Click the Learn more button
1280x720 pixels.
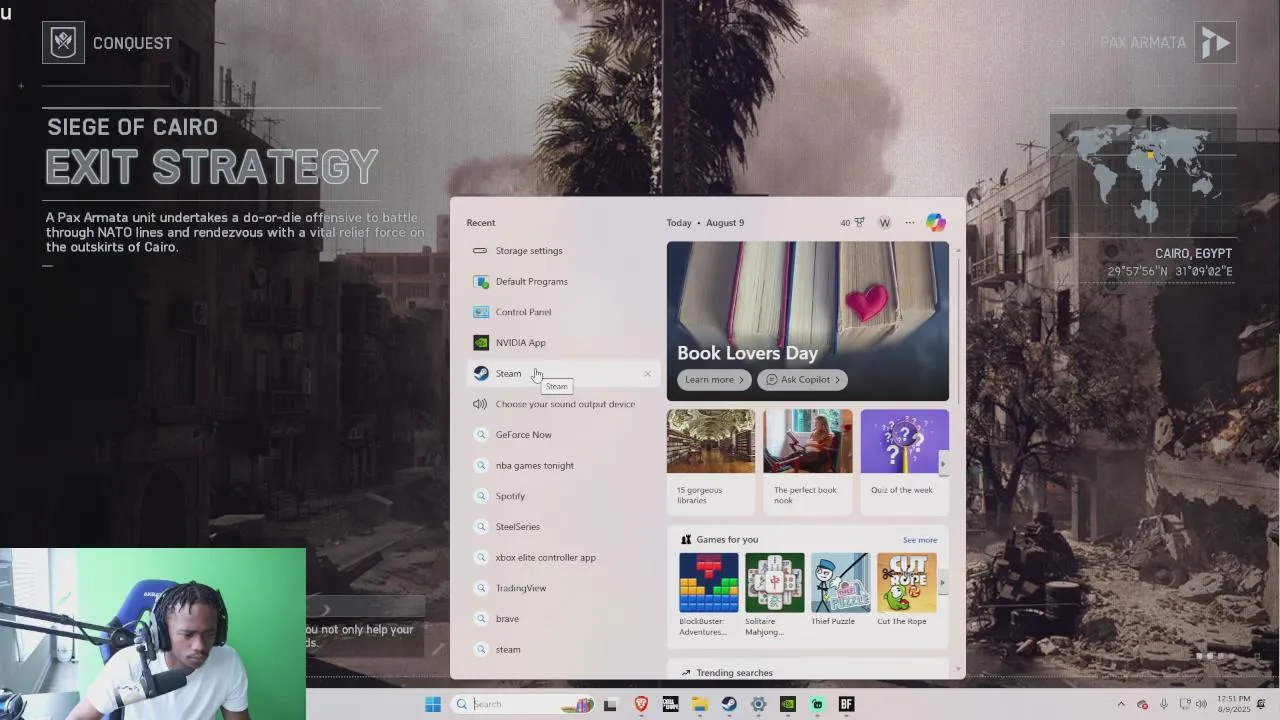(714, 380)
